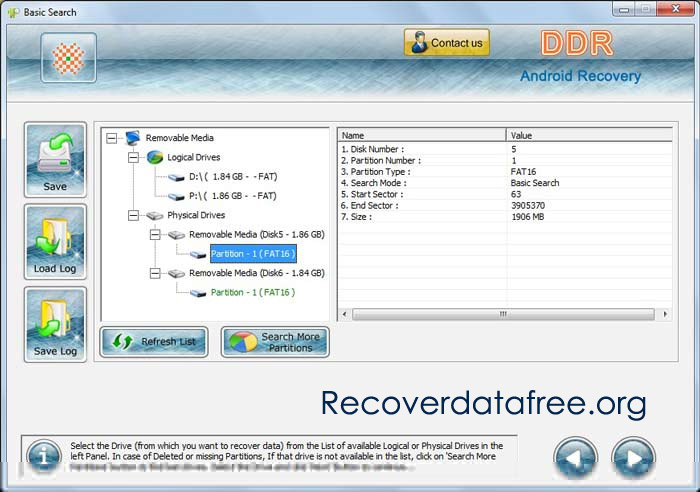Image resolution: width=700 pixels, height=492 pixels.
Task: Close the Basic Search window
Action: [x=675, y=9]
